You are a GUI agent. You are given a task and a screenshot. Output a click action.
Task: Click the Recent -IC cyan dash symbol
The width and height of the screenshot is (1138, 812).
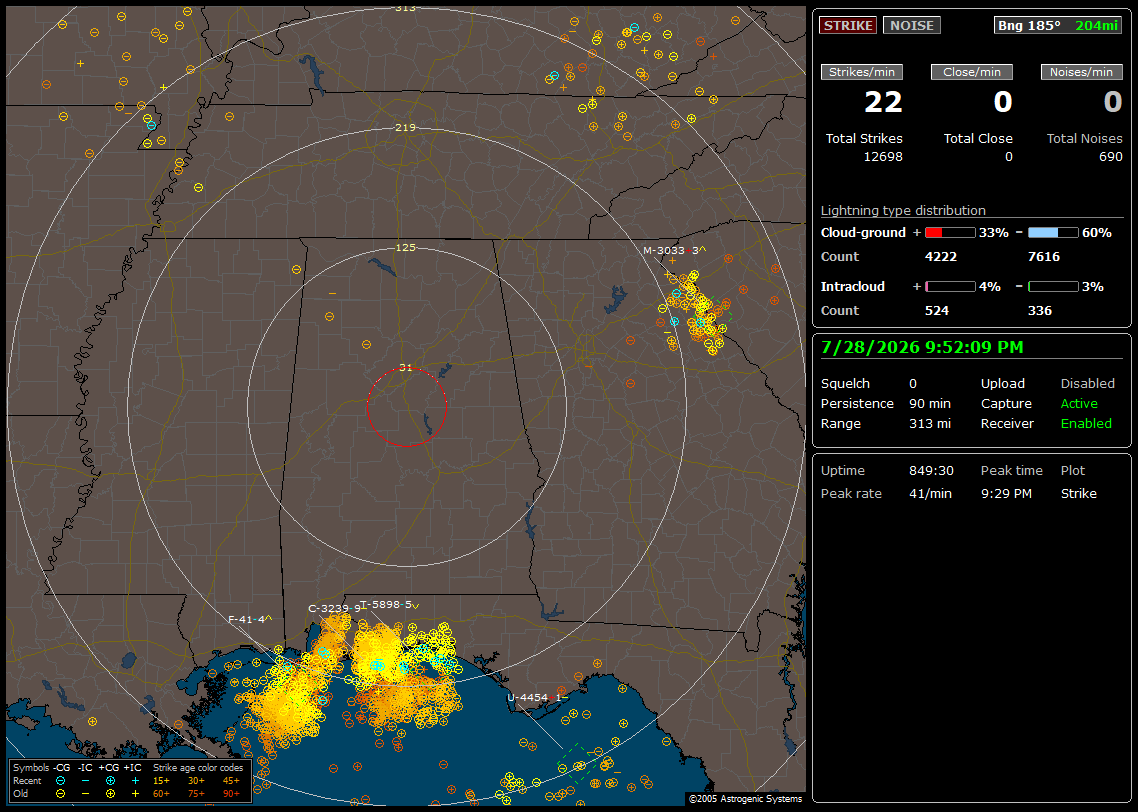(86, 781)
